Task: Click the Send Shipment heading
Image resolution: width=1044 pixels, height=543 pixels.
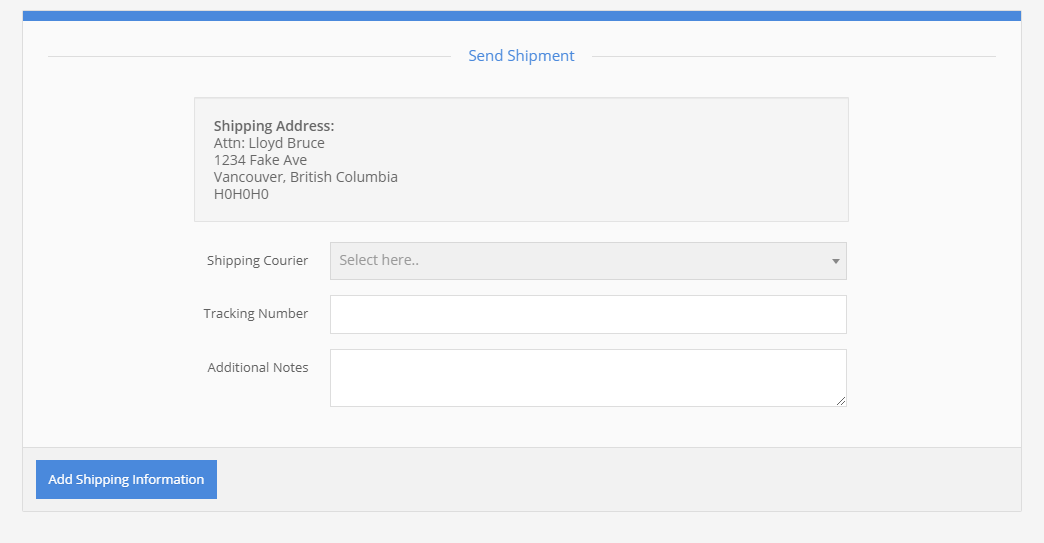Action: 521,56
